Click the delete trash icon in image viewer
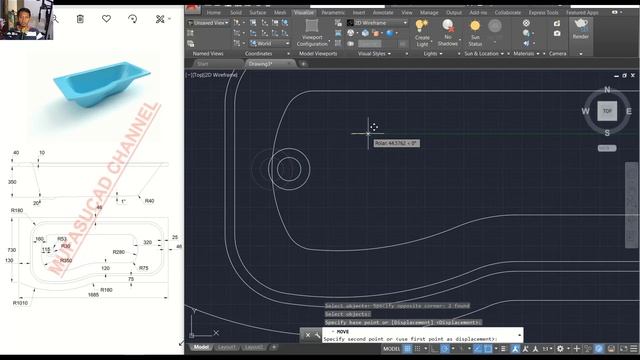Image resolution: width=640 pixels, height=360 pixels. pos(80,19)
